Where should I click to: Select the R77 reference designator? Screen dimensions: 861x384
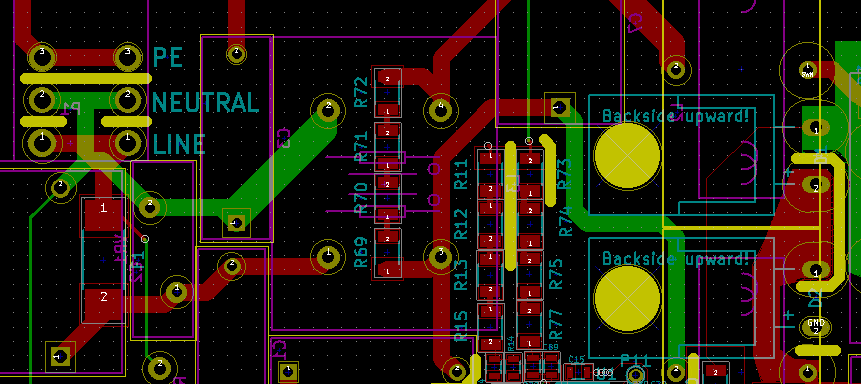point(556,324)
